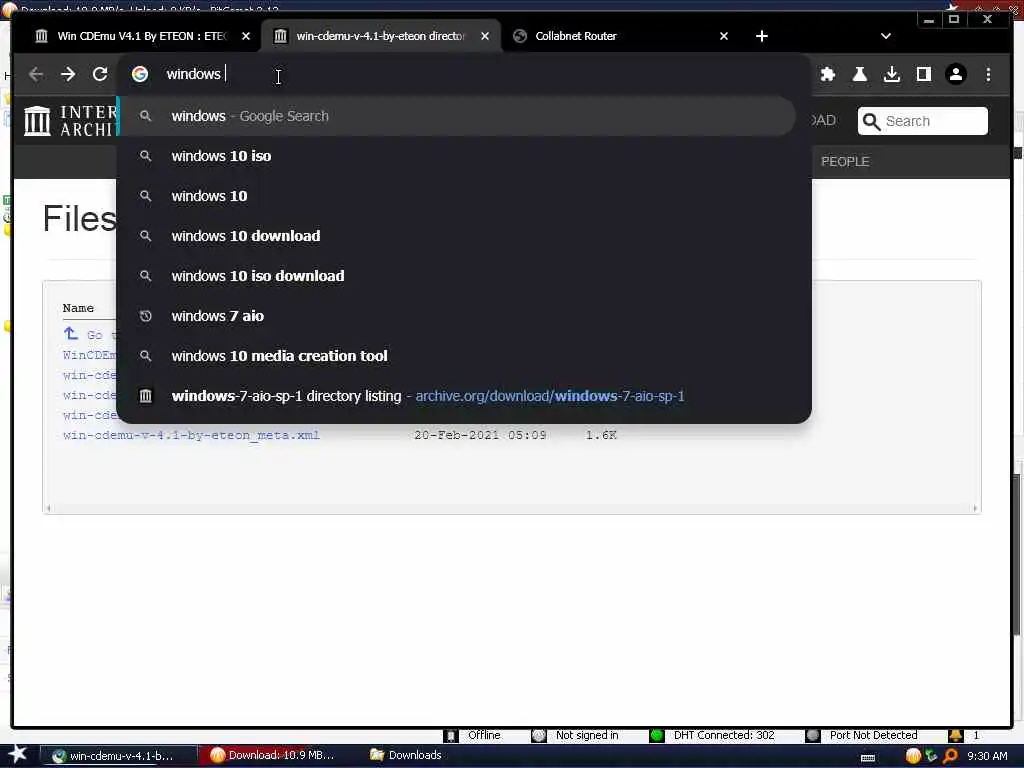Open the browser Downloads tray icon

[891, 74]
